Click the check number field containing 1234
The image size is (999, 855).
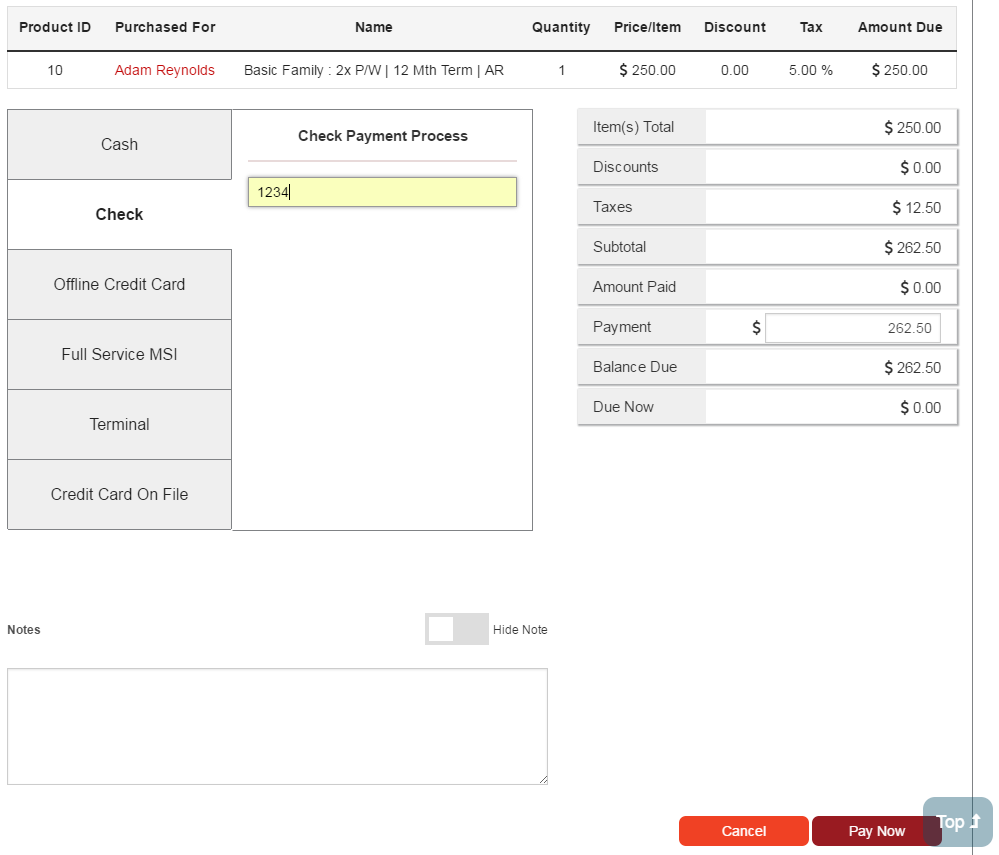click(x=382, y=193)
